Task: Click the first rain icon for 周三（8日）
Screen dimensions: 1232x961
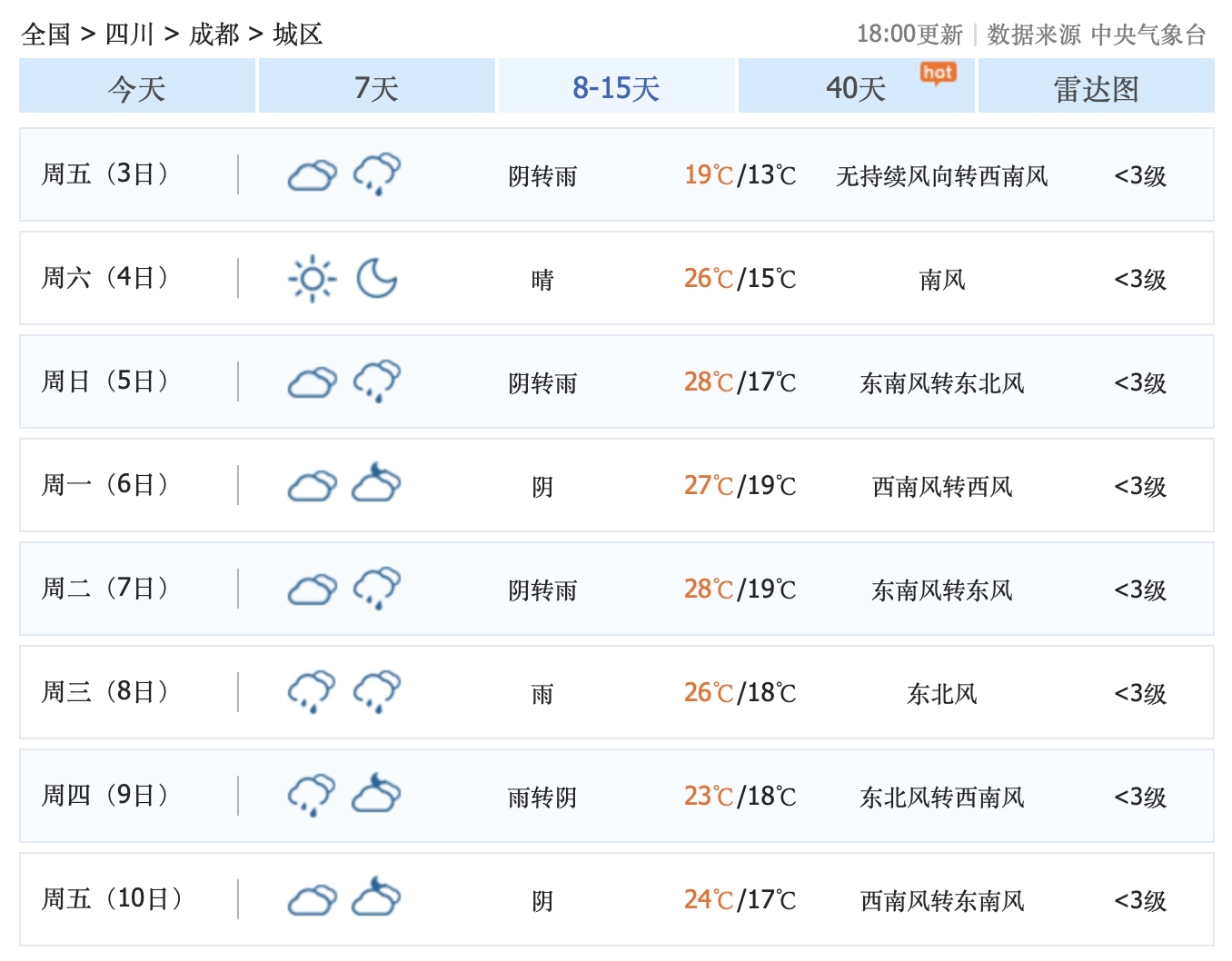Action: pos(312,692)
